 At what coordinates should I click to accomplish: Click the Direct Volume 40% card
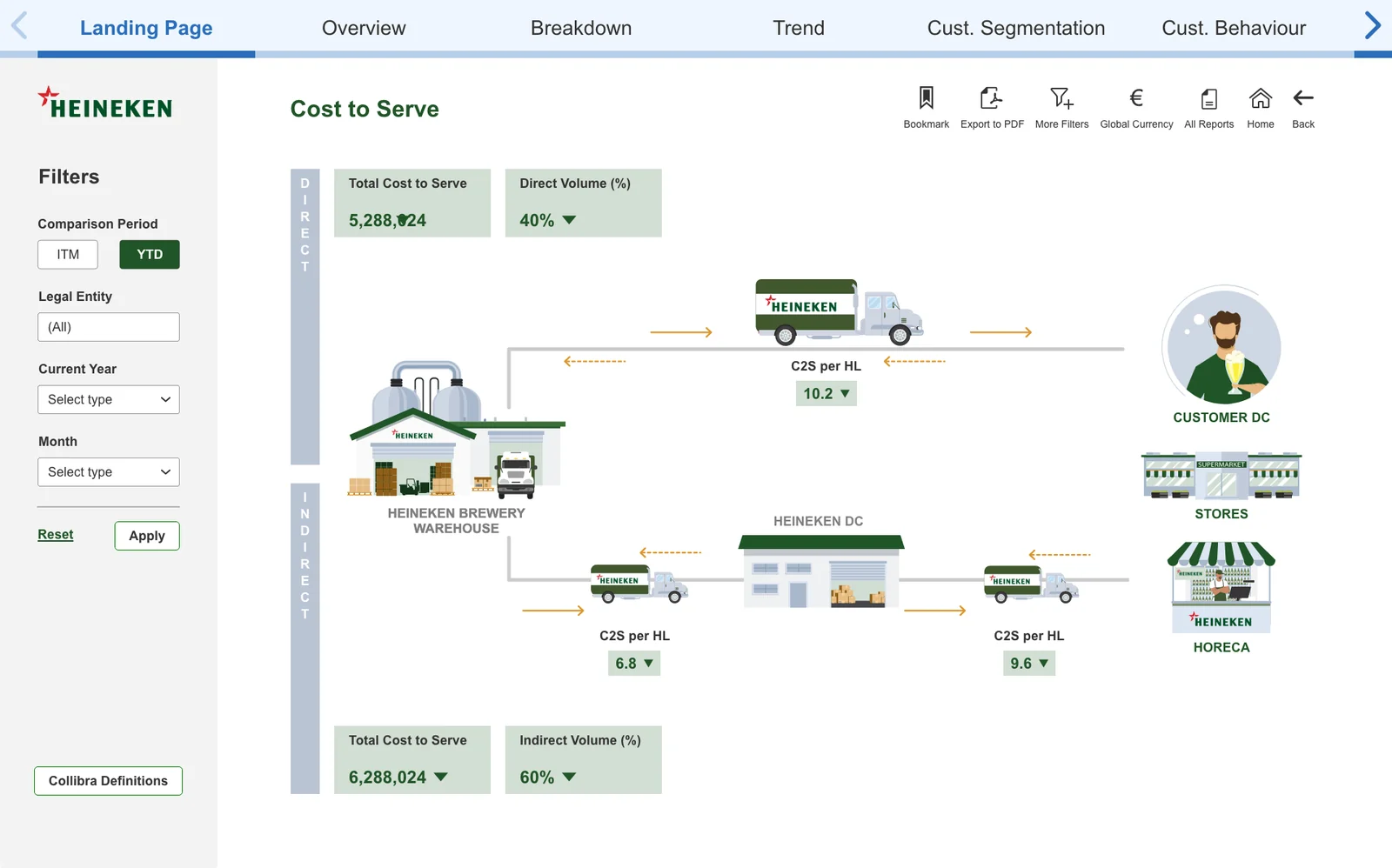[584, 203]
